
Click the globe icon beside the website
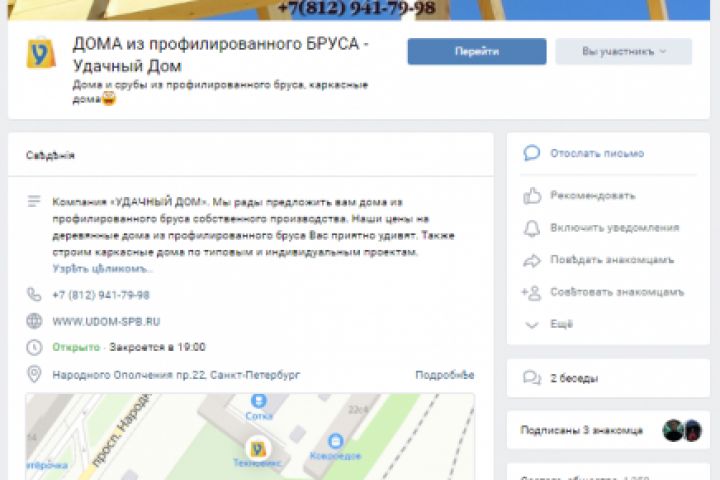coord(34,321)
